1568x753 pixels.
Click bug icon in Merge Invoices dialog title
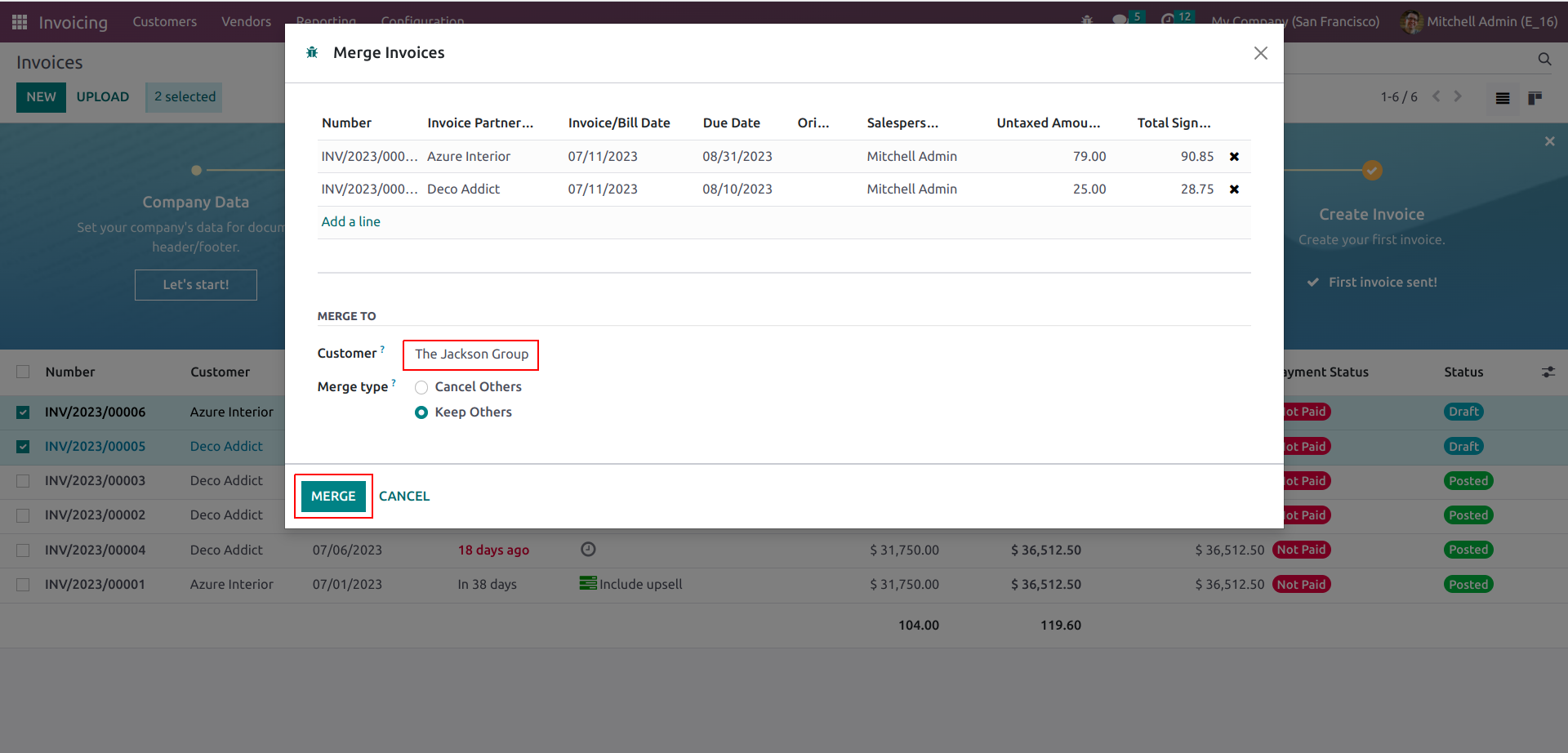(x=312, y=53)
